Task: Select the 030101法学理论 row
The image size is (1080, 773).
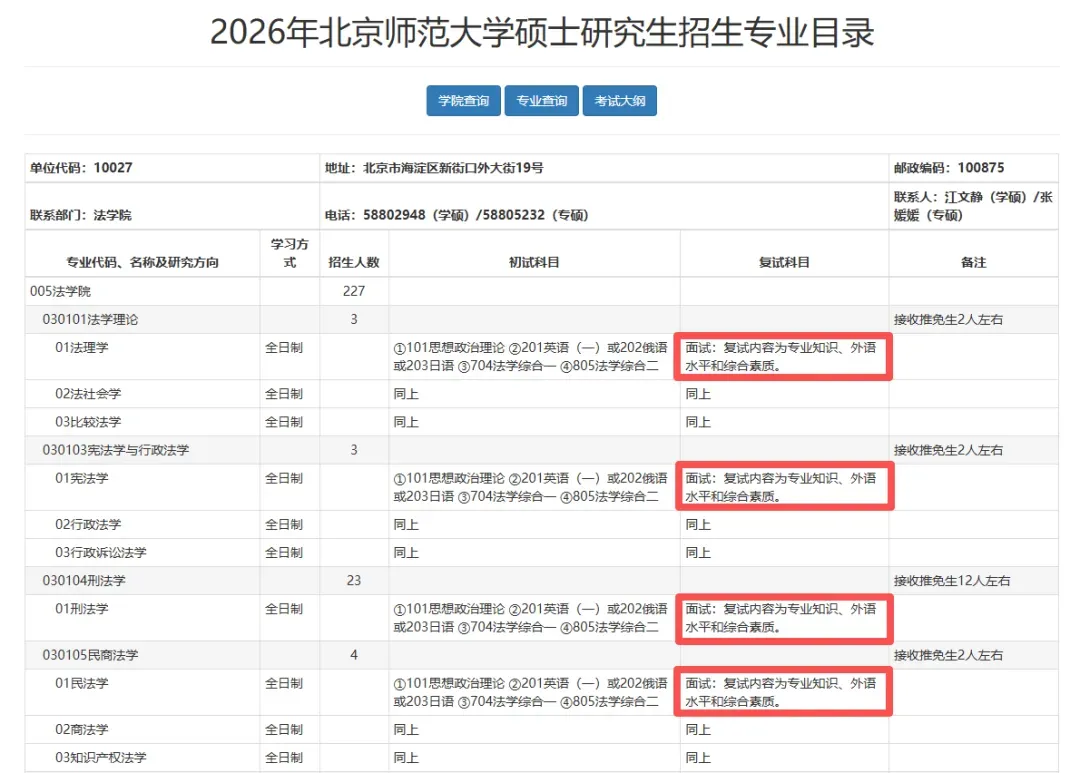Action: click(x=541, y=319)
